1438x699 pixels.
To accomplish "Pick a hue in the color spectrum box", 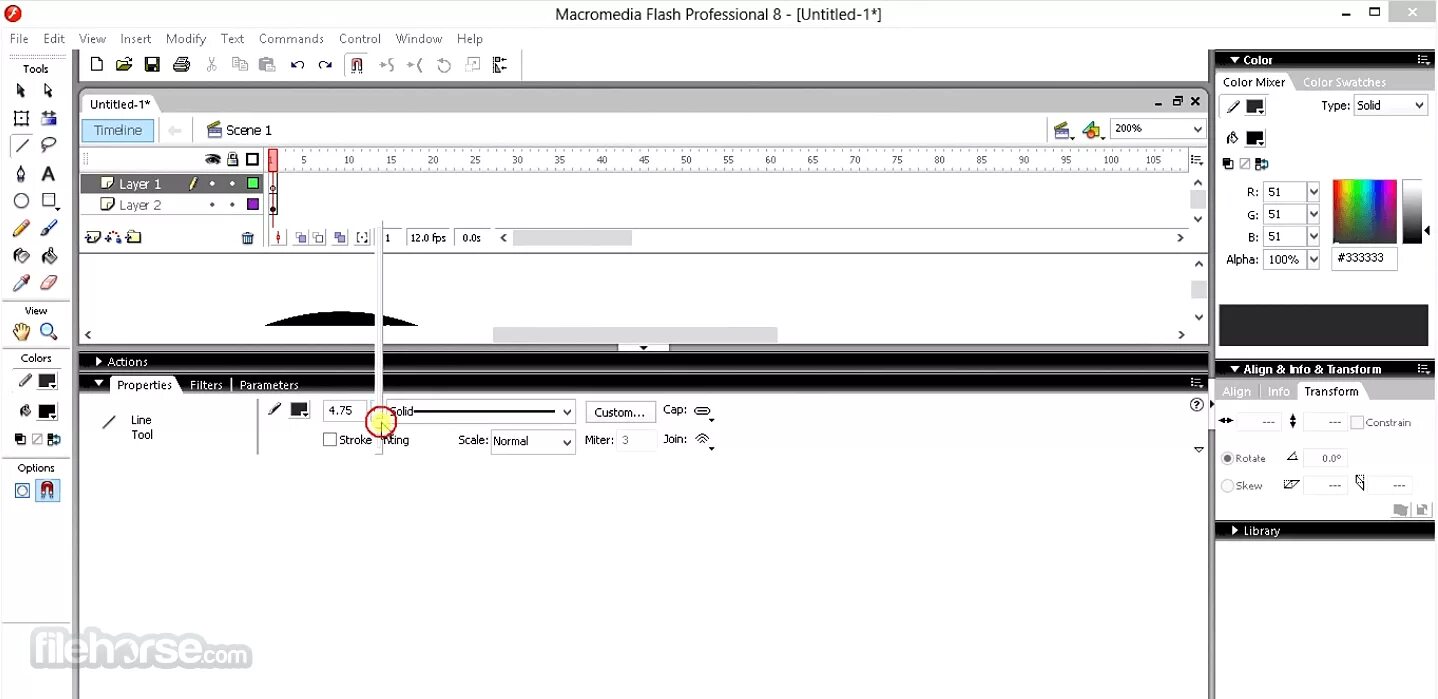I will [1364, 212].
